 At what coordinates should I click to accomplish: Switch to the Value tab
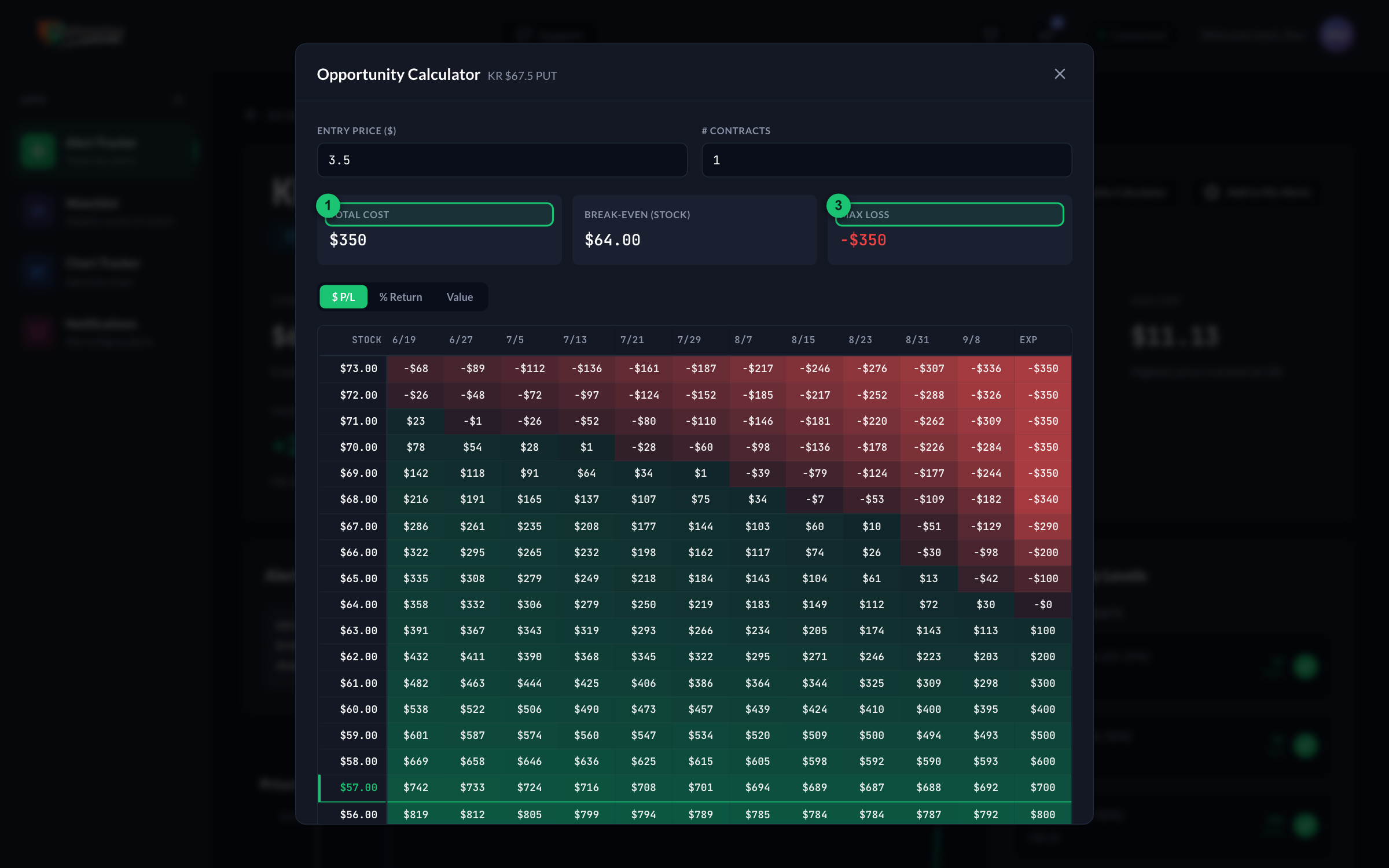[460, 297]
